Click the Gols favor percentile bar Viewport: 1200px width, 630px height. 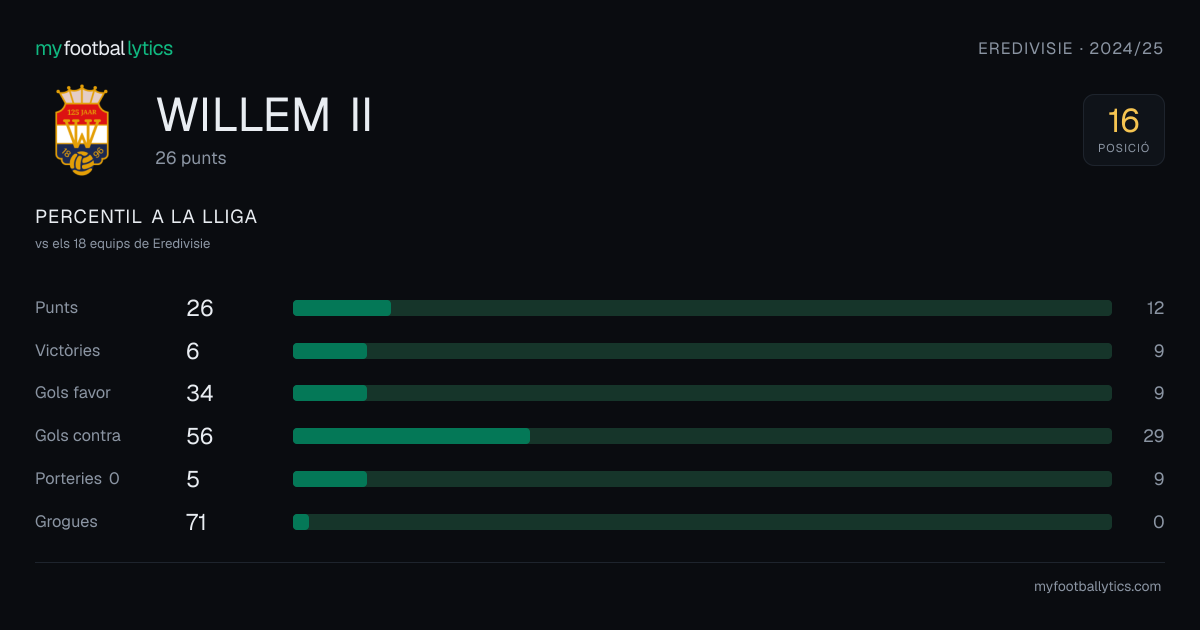point(702,393)
